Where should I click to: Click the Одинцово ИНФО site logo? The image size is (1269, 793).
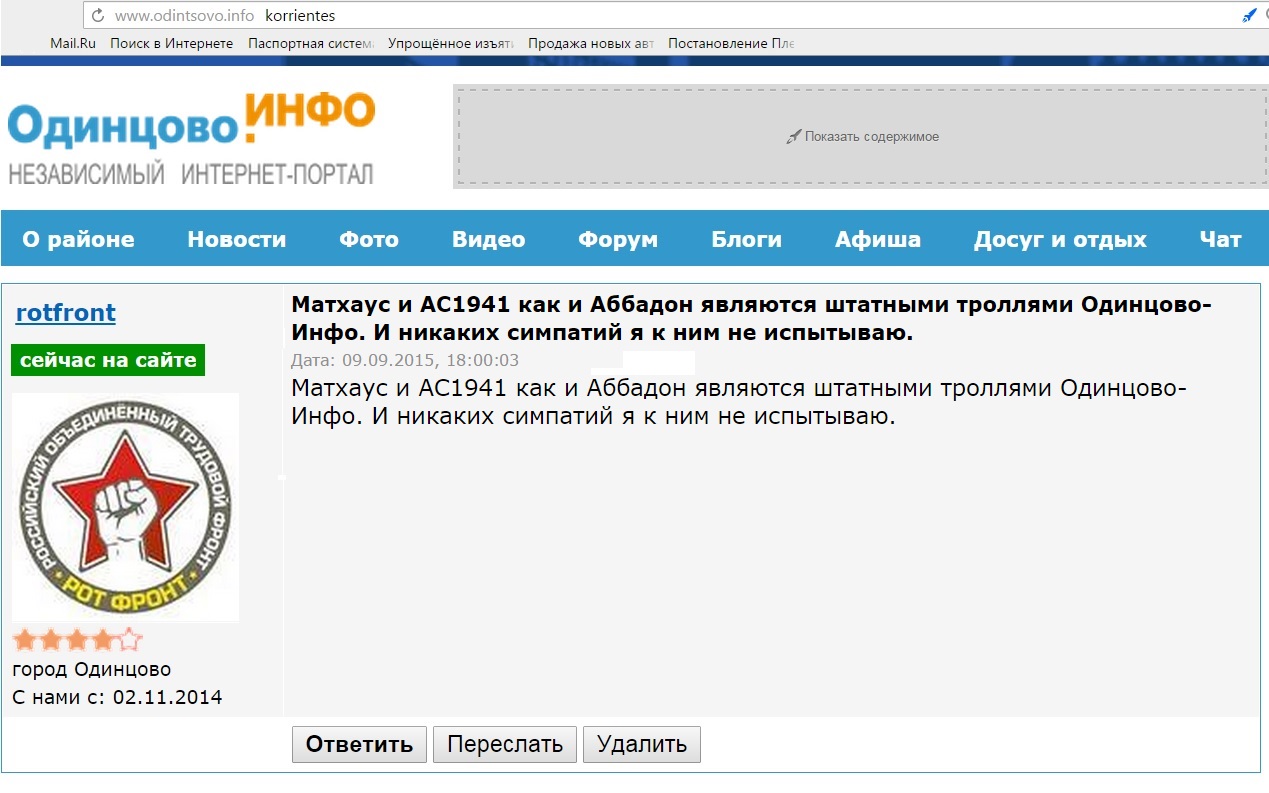click(191, 137)
